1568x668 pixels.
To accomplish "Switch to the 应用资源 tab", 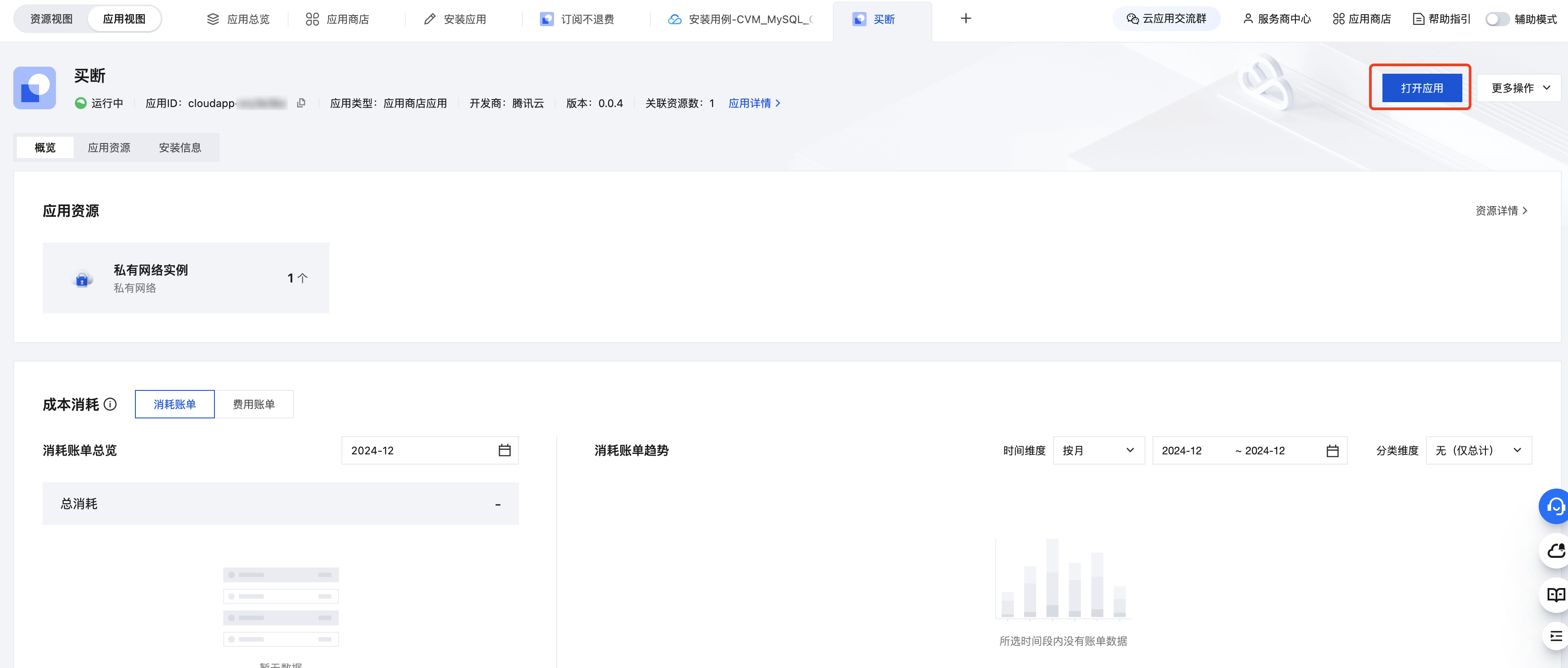I will pos(109,148).
